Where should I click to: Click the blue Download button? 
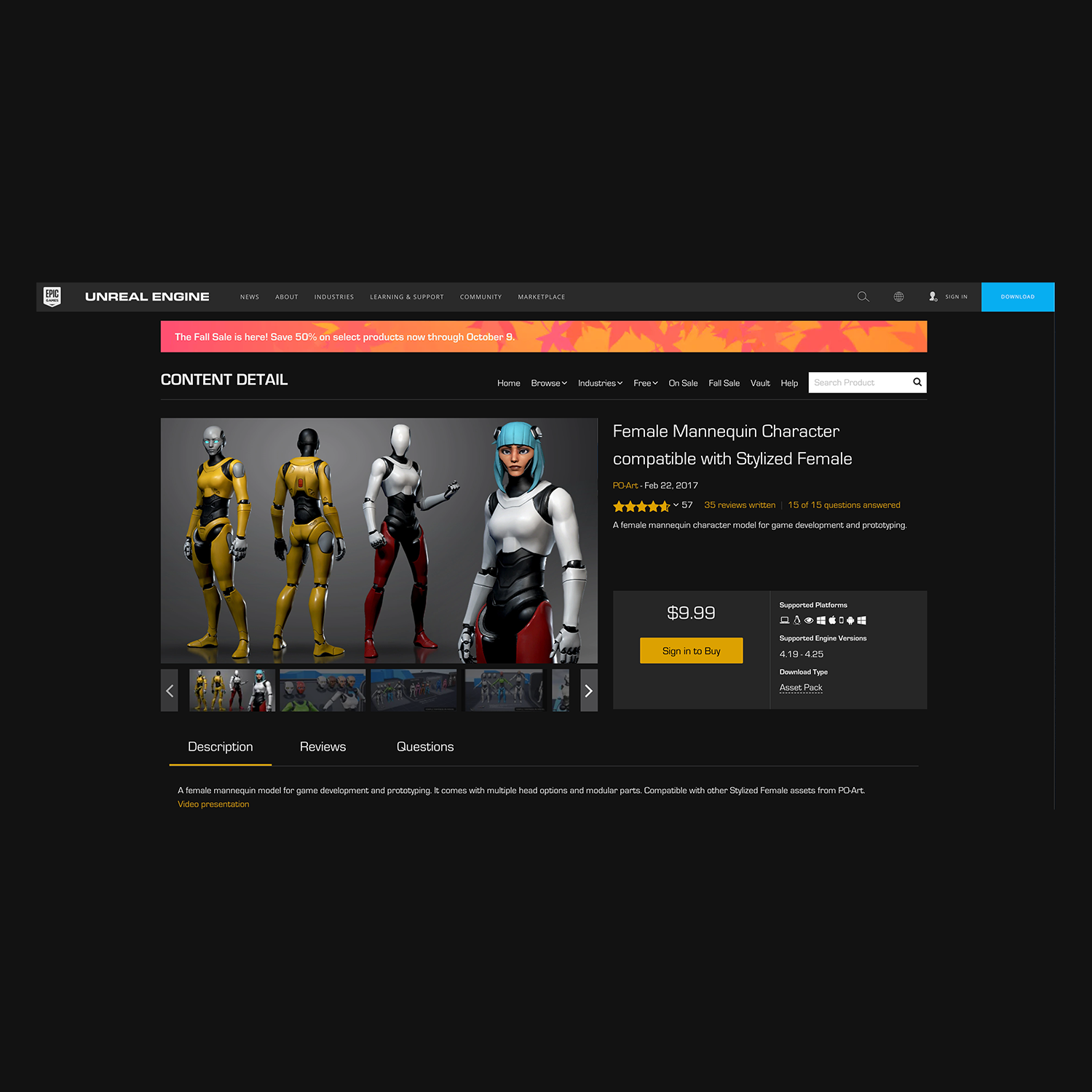[x=1018, y=297]
